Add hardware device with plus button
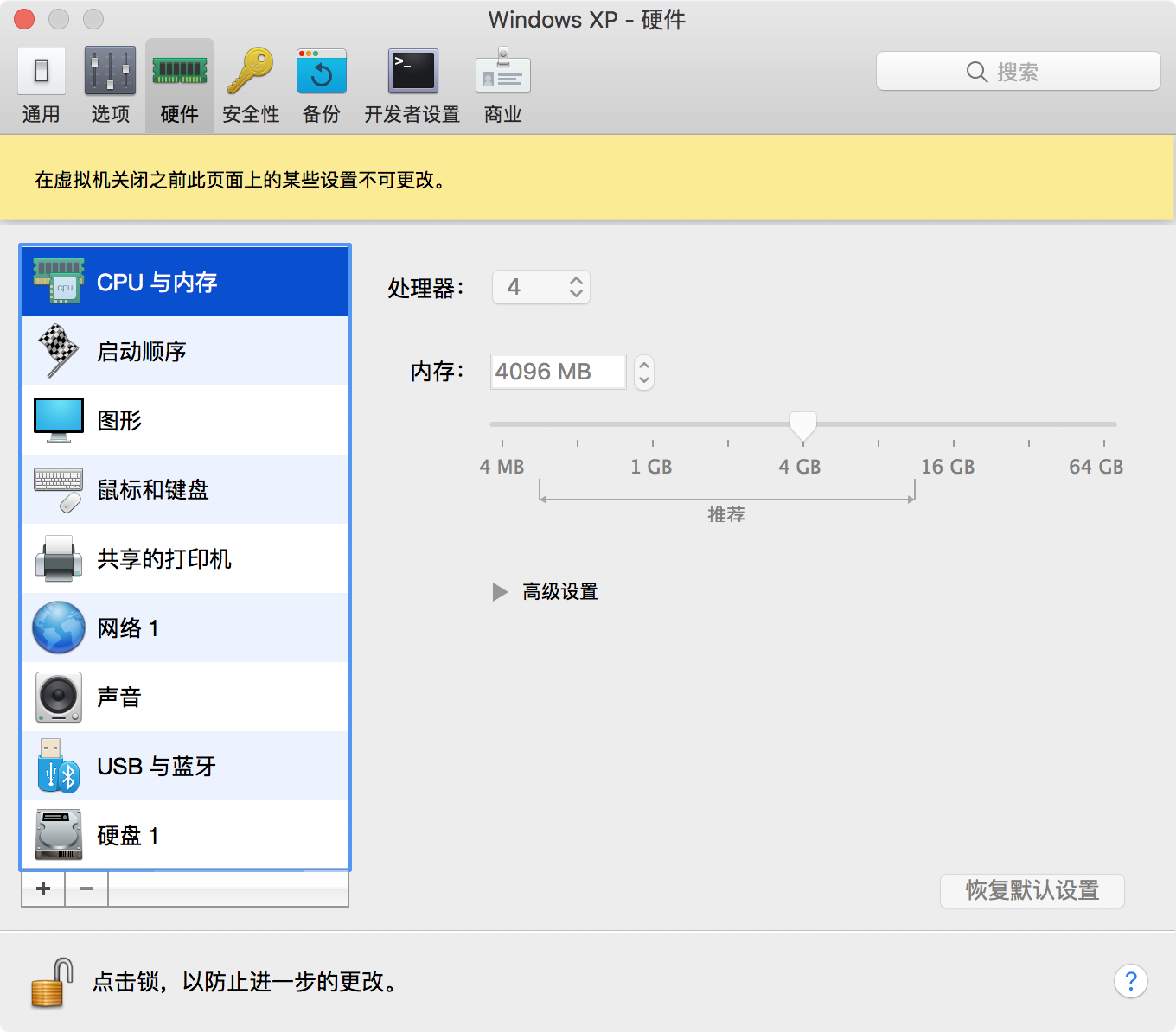Viewport: 1176px width, 1032px height. (x=43, y=889)
